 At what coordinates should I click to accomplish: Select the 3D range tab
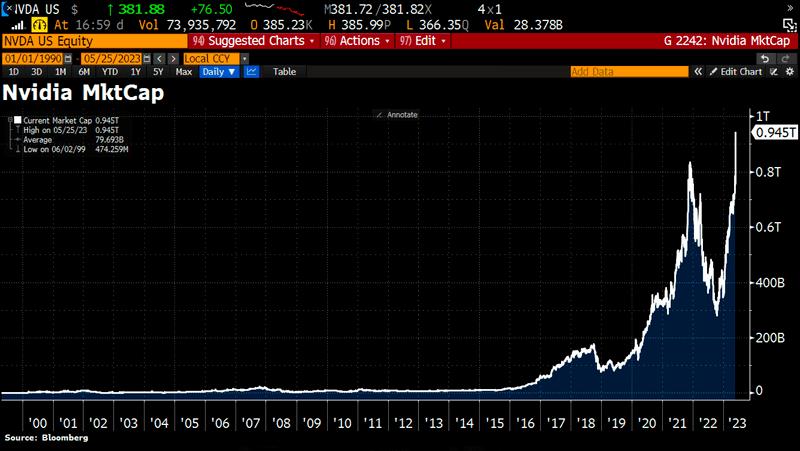[x=36, y=72]
